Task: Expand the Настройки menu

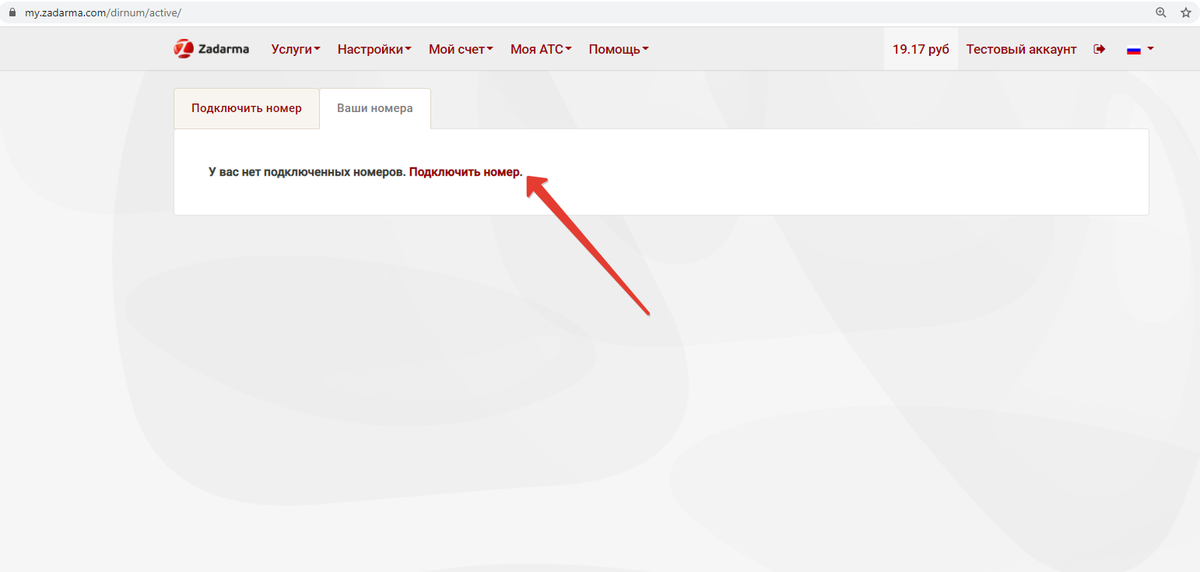Action: point(374,49)
